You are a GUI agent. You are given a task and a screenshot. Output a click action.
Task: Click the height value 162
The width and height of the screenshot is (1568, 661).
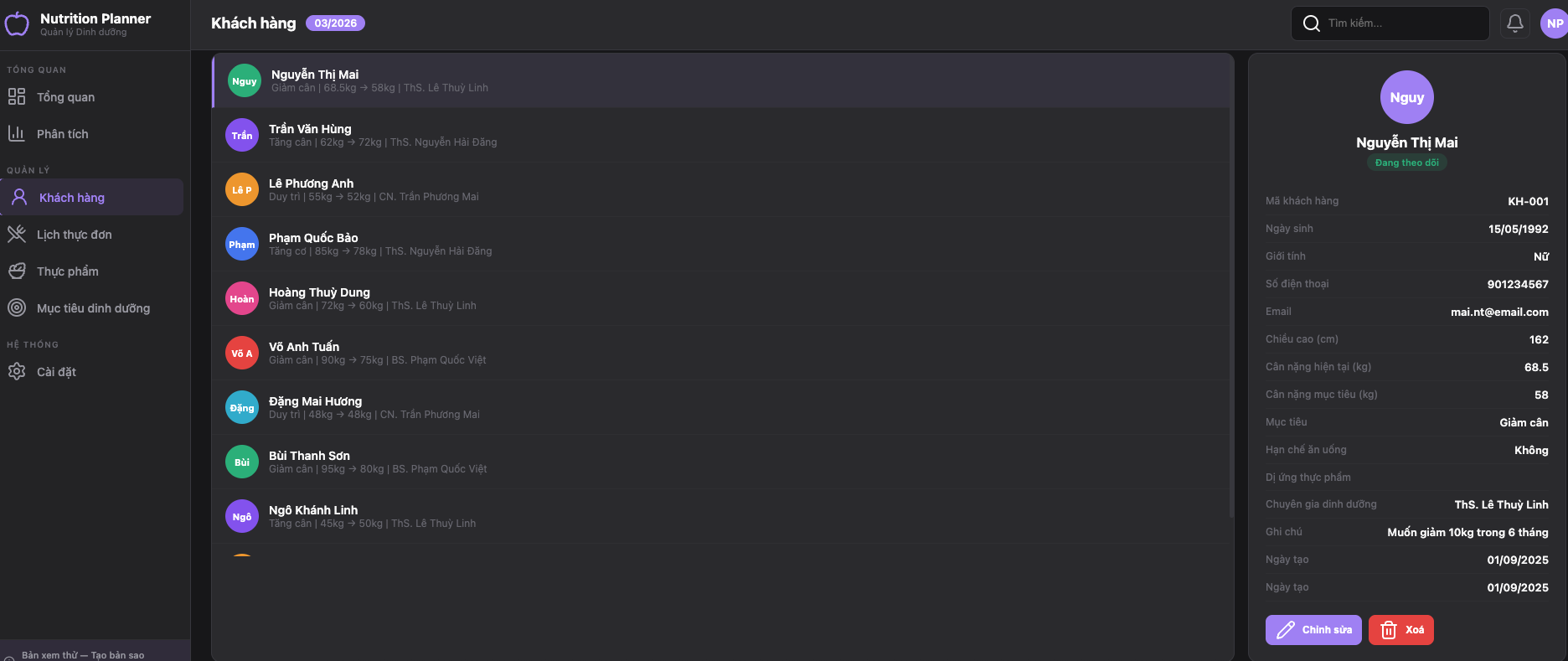tap(1539, 339)
